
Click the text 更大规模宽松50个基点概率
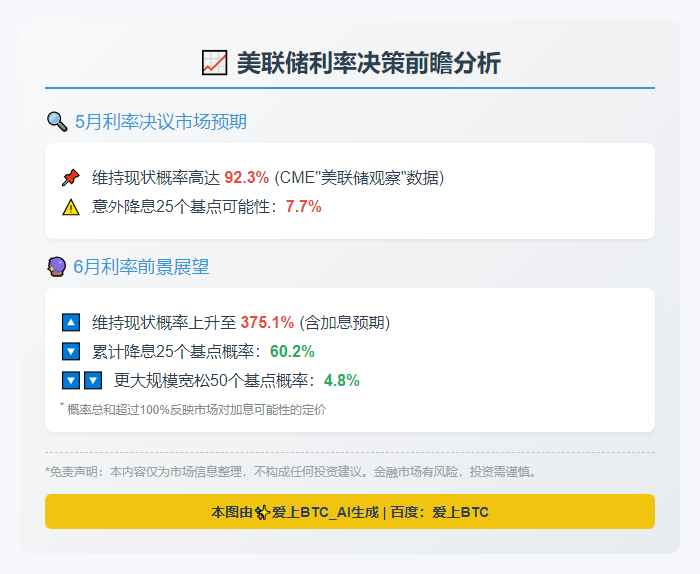[212, 380]
